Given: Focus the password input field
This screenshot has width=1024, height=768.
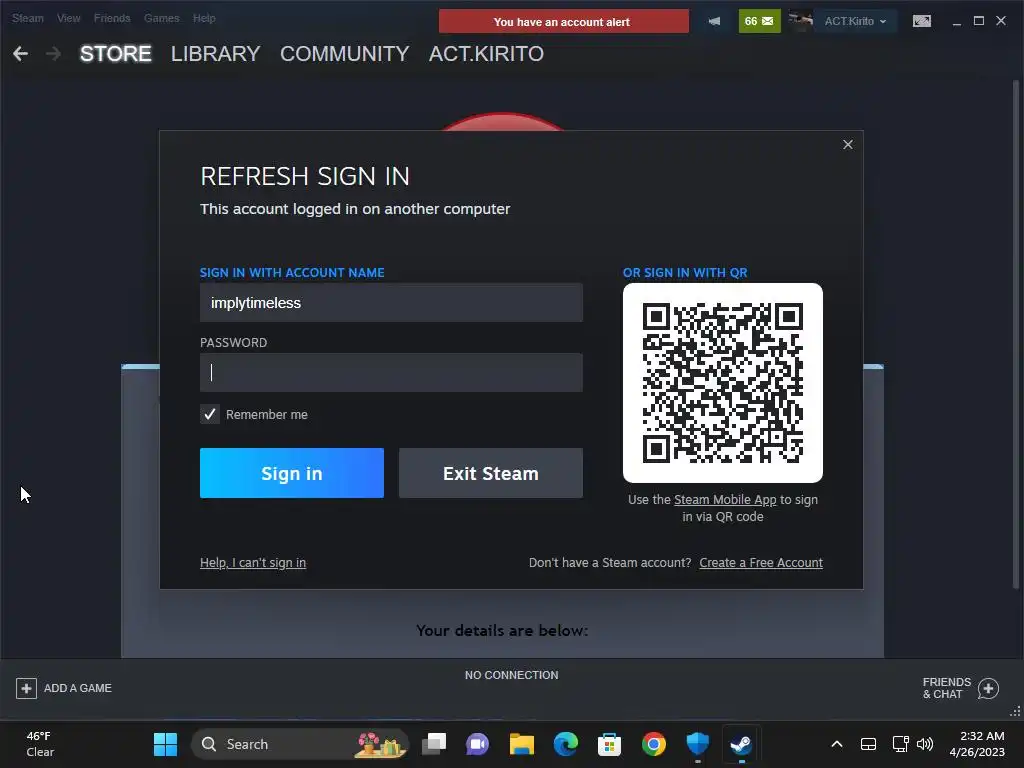Looking at the screenshot, I should coord(391,372).
